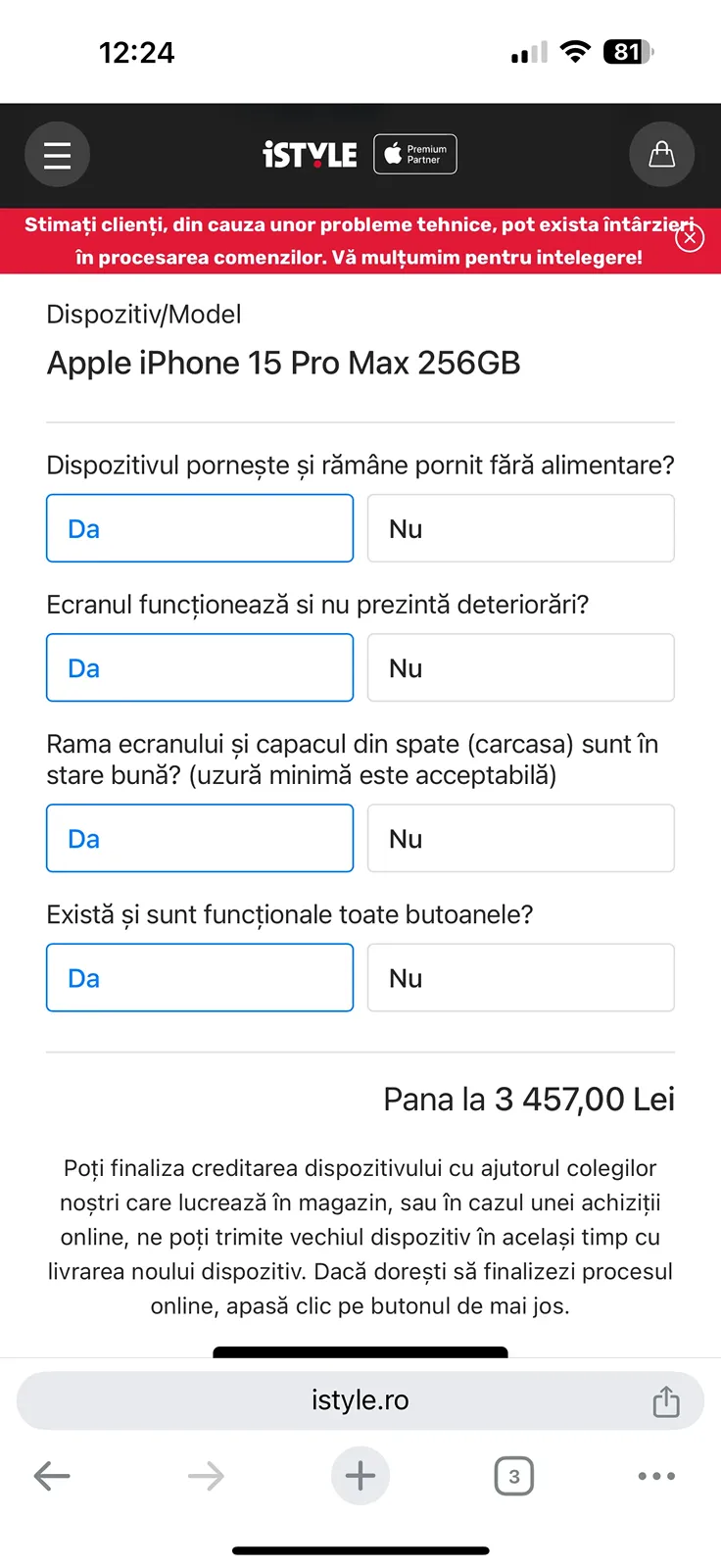Tap the black button below the paragraph
The width and height of the screenshot is (721, 1568).
click(360, 1352)
